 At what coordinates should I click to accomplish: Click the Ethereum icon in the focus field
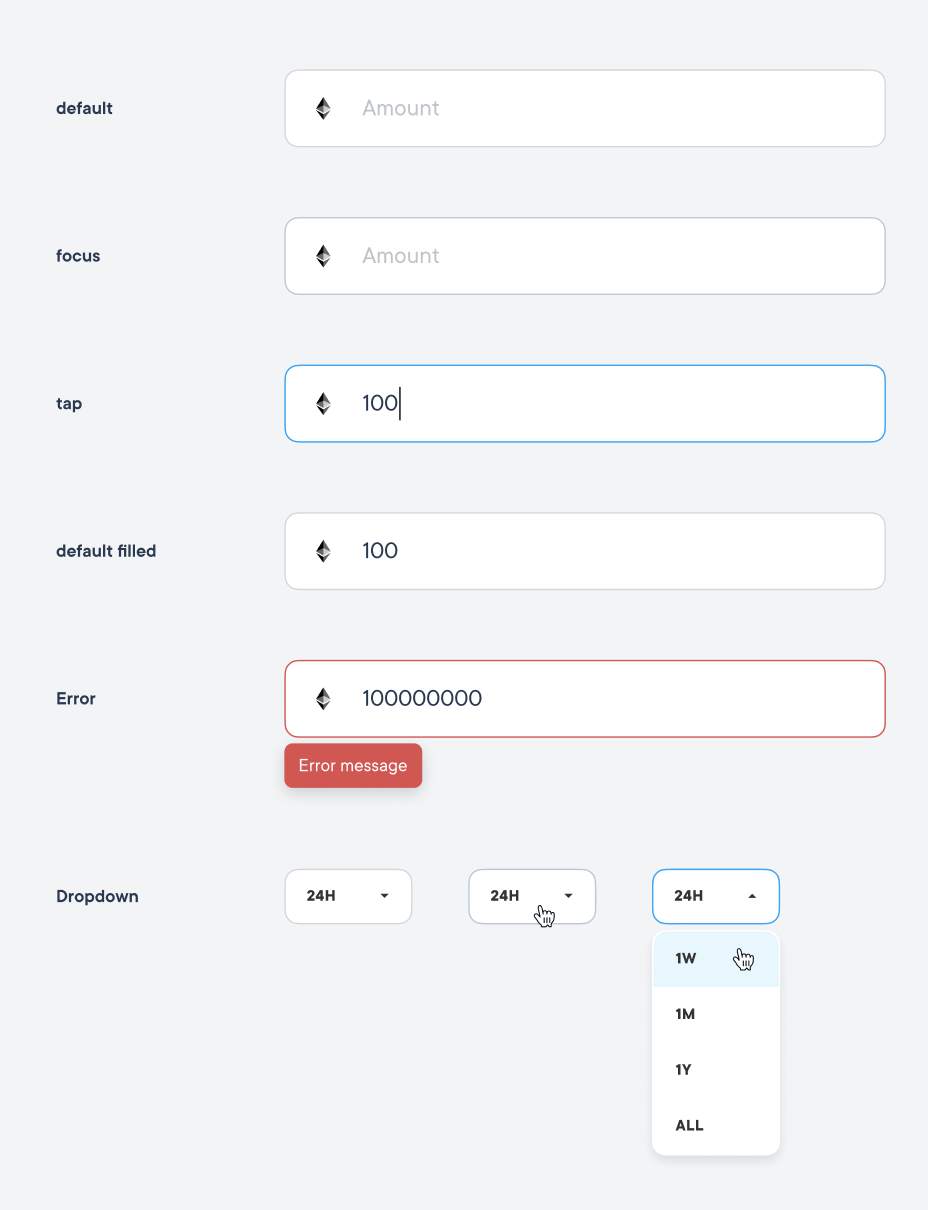[322, 255]
